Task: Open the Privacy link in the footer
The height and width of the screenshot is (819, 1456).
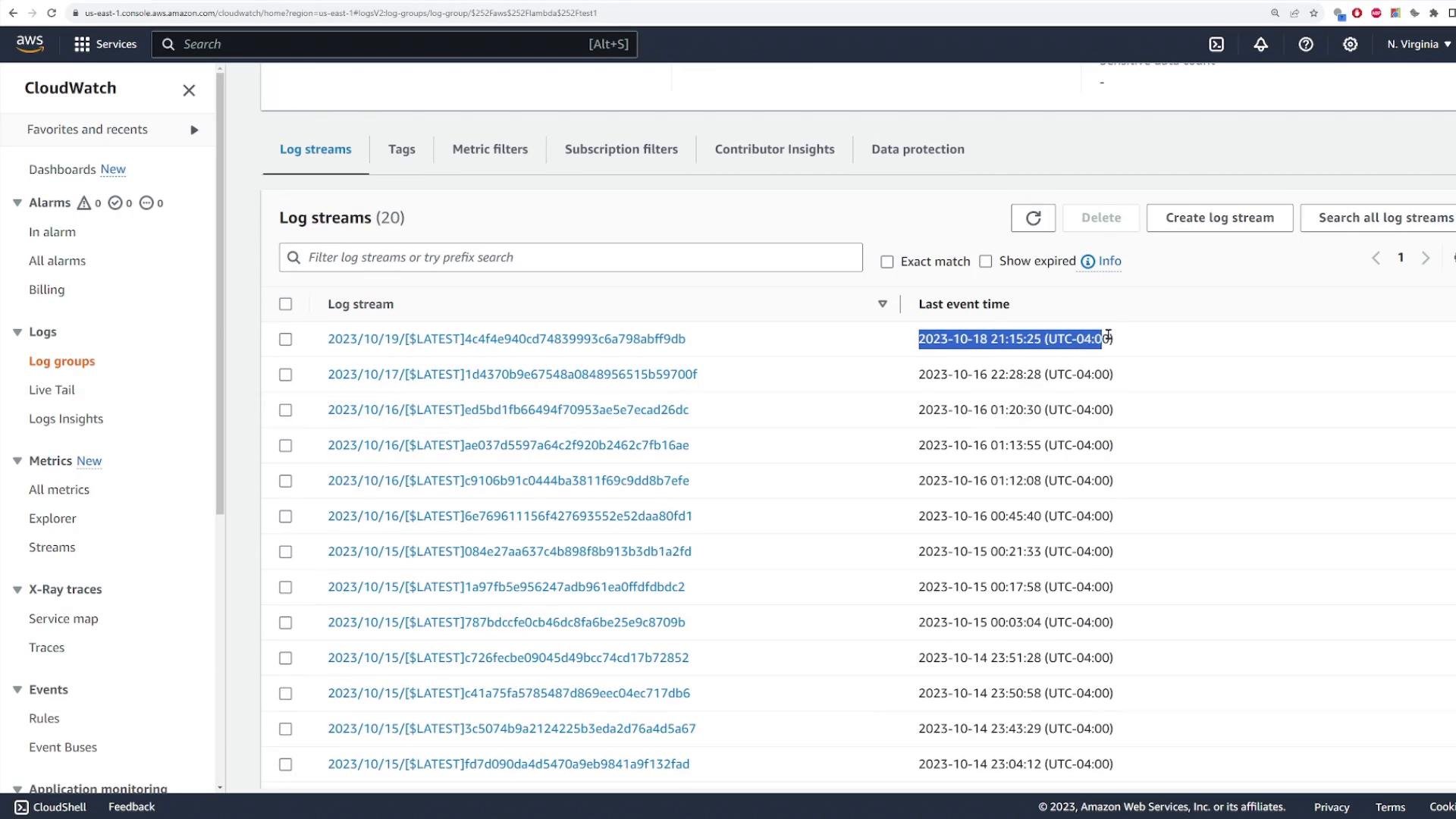Action: coord(1332,807)
